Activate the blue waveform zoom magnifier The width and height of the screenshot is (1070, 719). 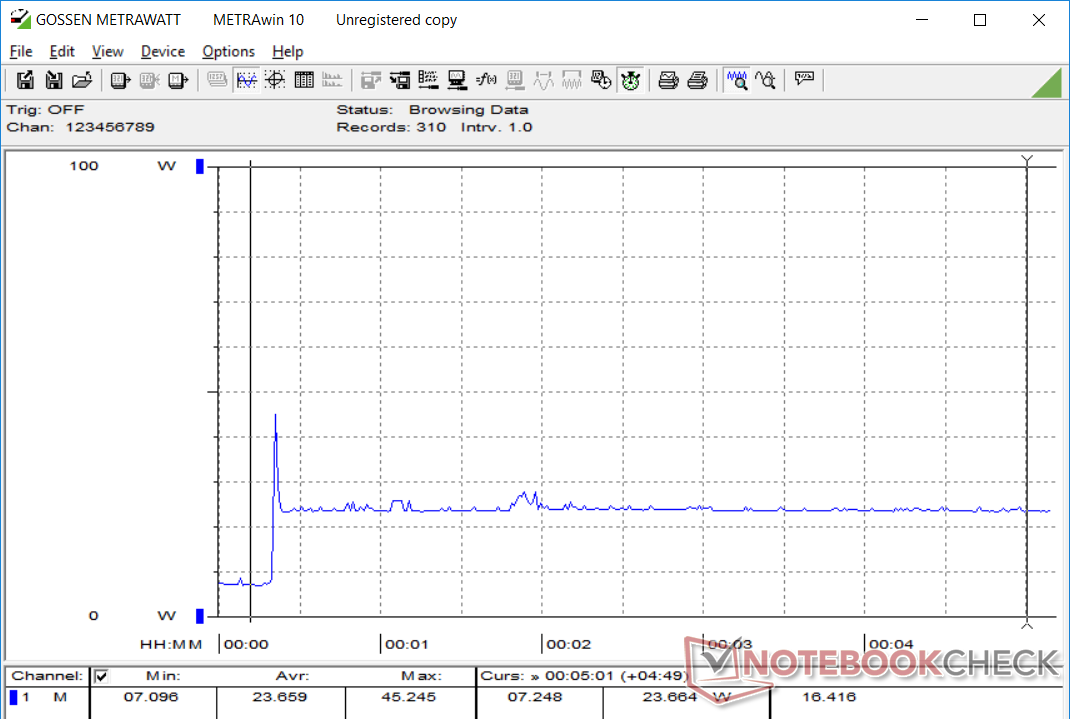pyautogui.click(x=737, y=80)
